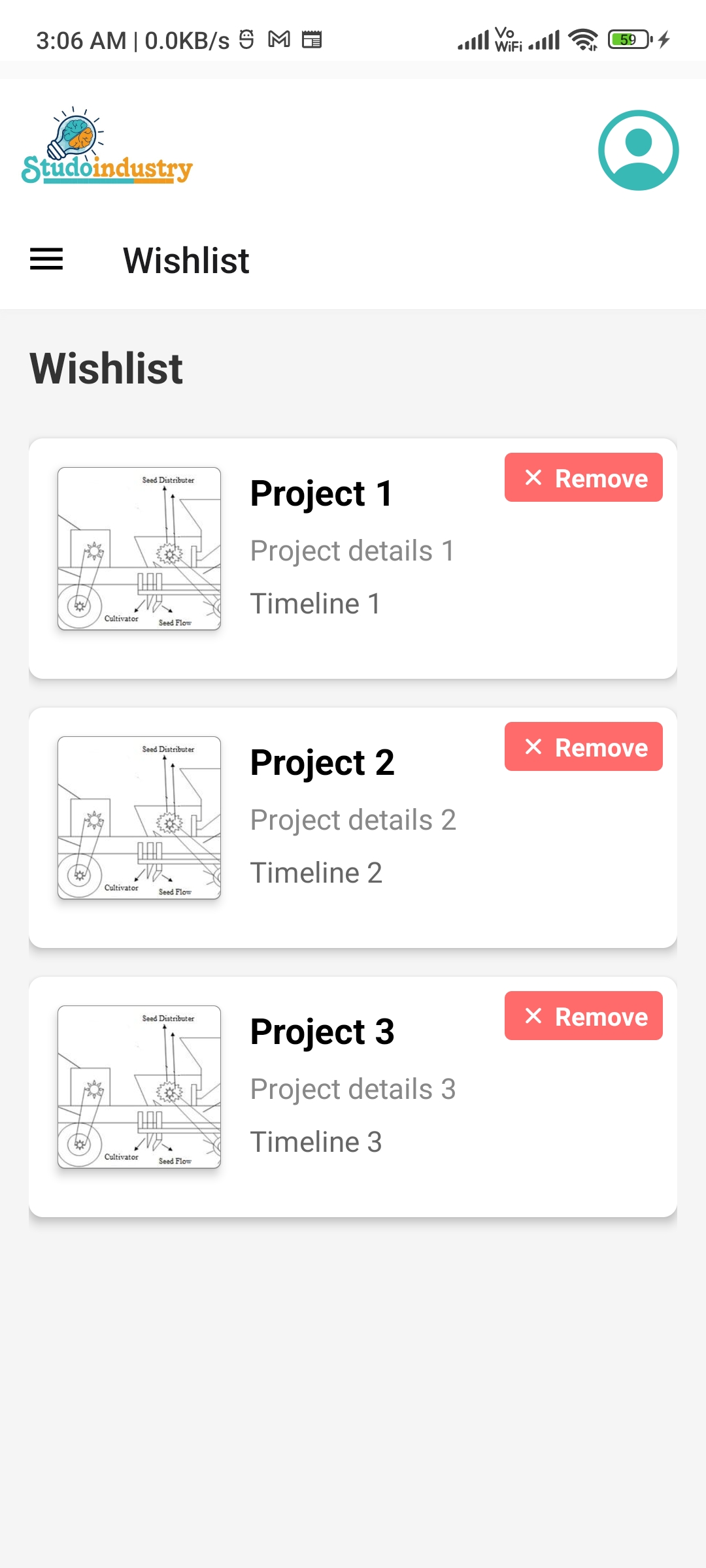The height and width of the screenshot is (1568, 706).
Task: Select the Project 2 title
Action: click(322, 762)
